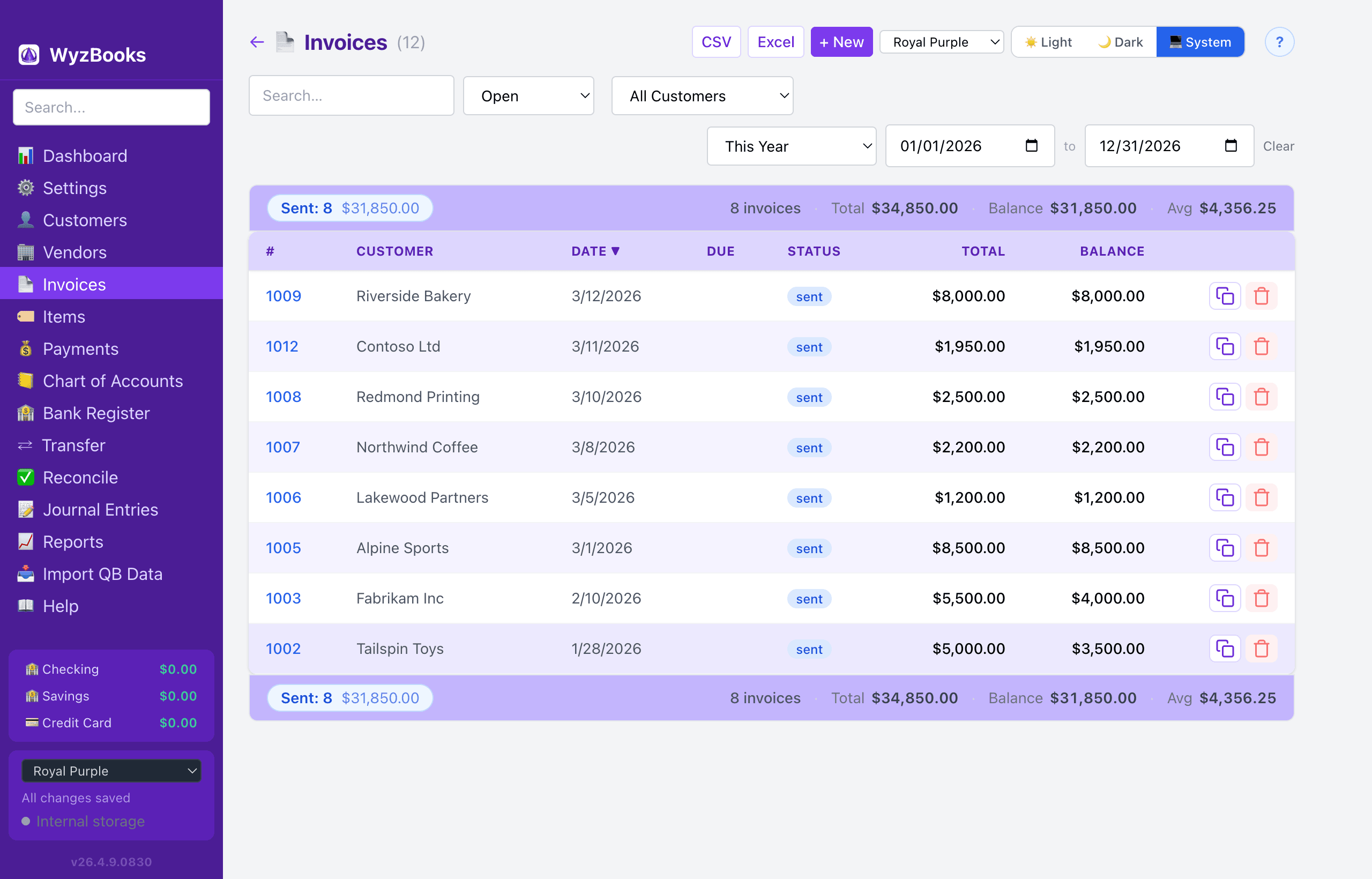The height and width of the screenshot is (879, 1372).
Task: Select Reports in the sidebar menu
Action: pos(73,542)
